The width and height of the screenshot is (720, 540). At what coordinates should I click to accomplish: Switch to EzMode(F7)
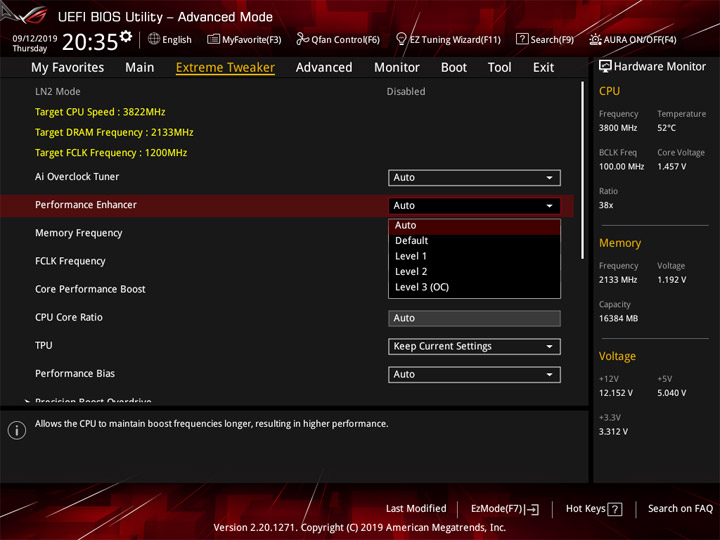click(505, 509)
